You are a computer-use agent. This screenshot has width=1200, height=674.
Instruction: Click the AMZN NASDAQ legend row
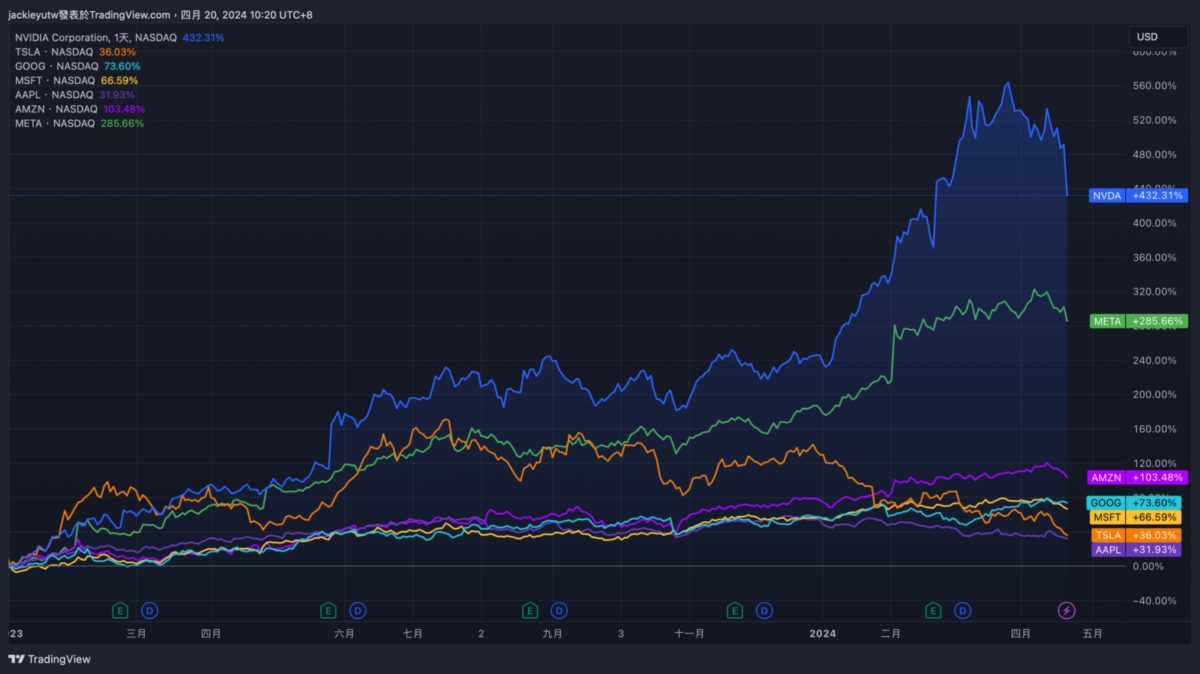click(x=56, y=109)
